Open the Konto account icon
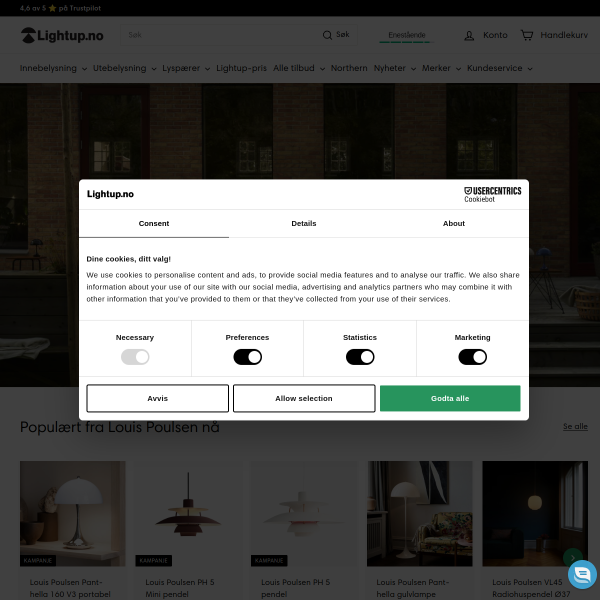 469,36
